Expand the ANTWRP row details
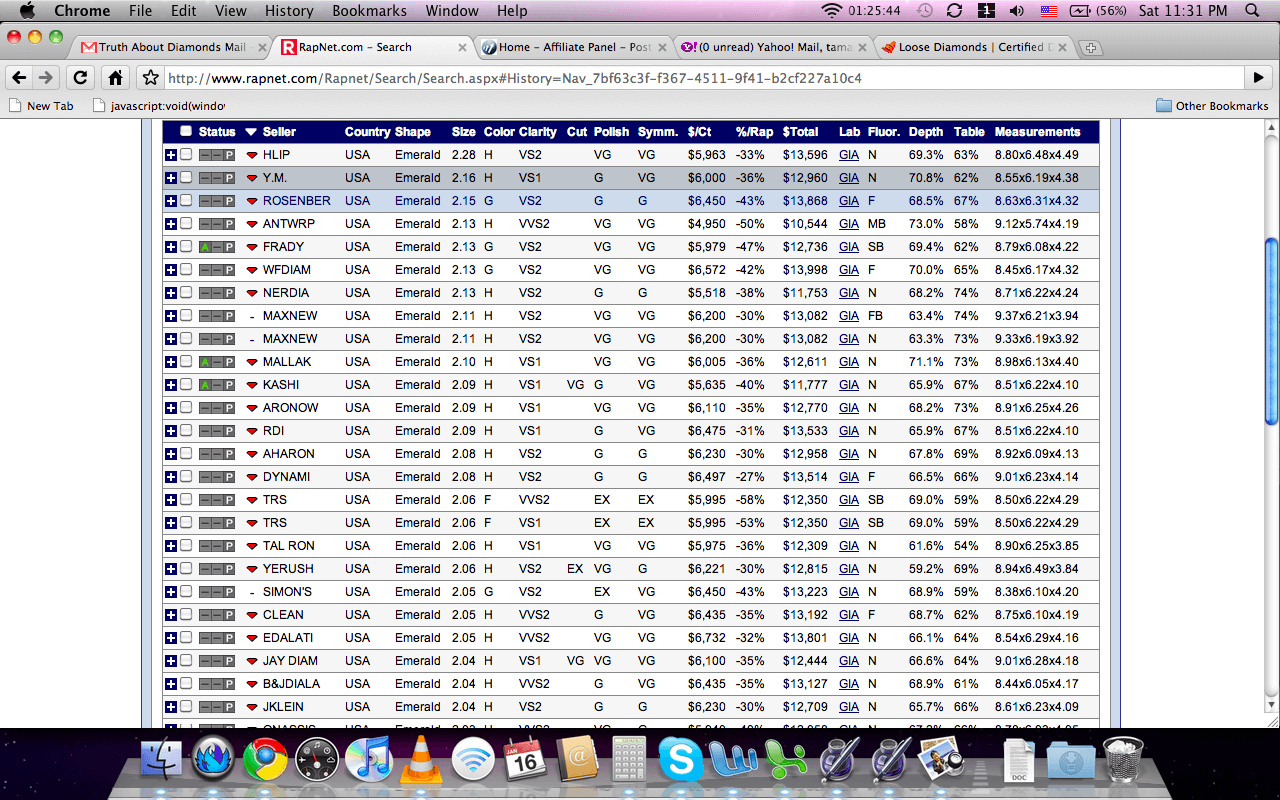 [x=171, y=224]
